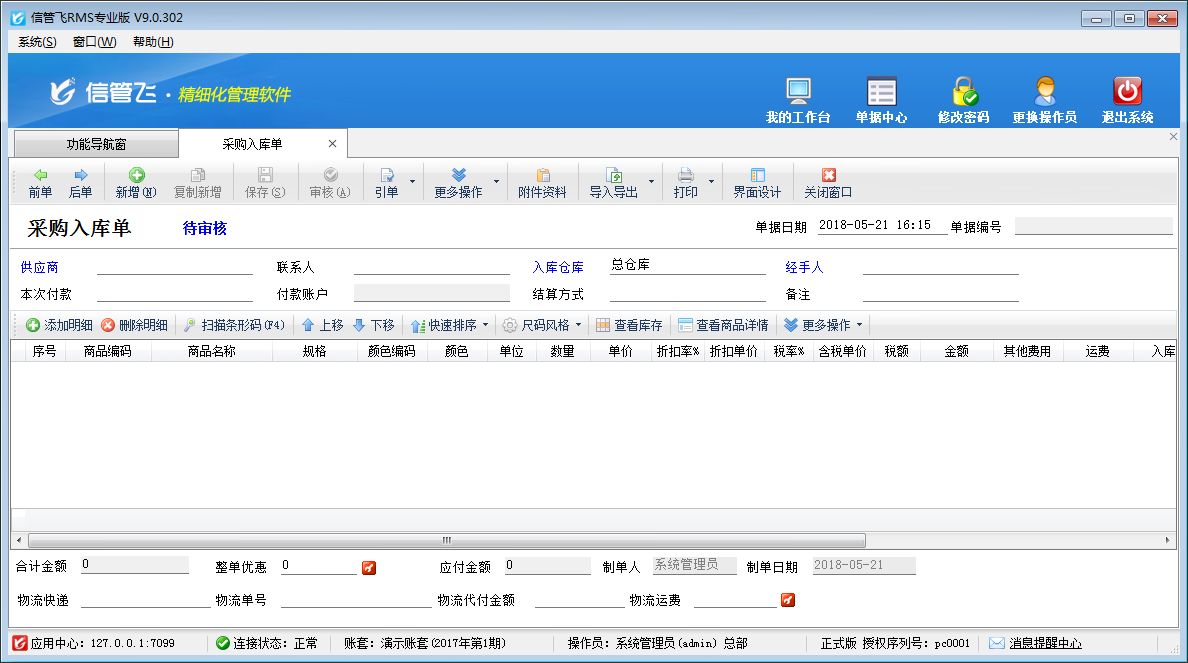Open 附件资料 attachments
Screen dimensions: 1188x663
point(542,183)
